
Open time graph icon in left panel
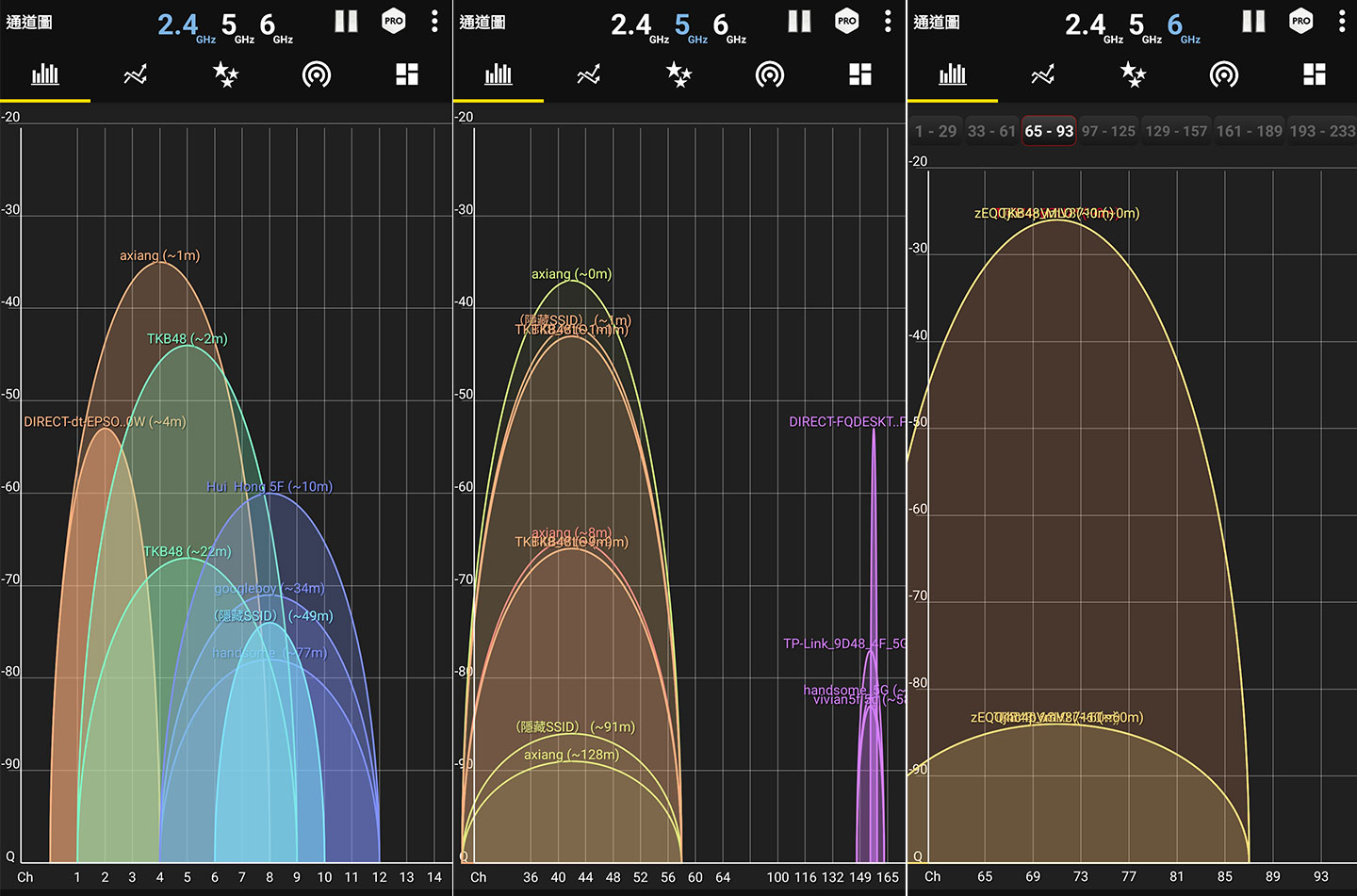click(x=136, y=74)
